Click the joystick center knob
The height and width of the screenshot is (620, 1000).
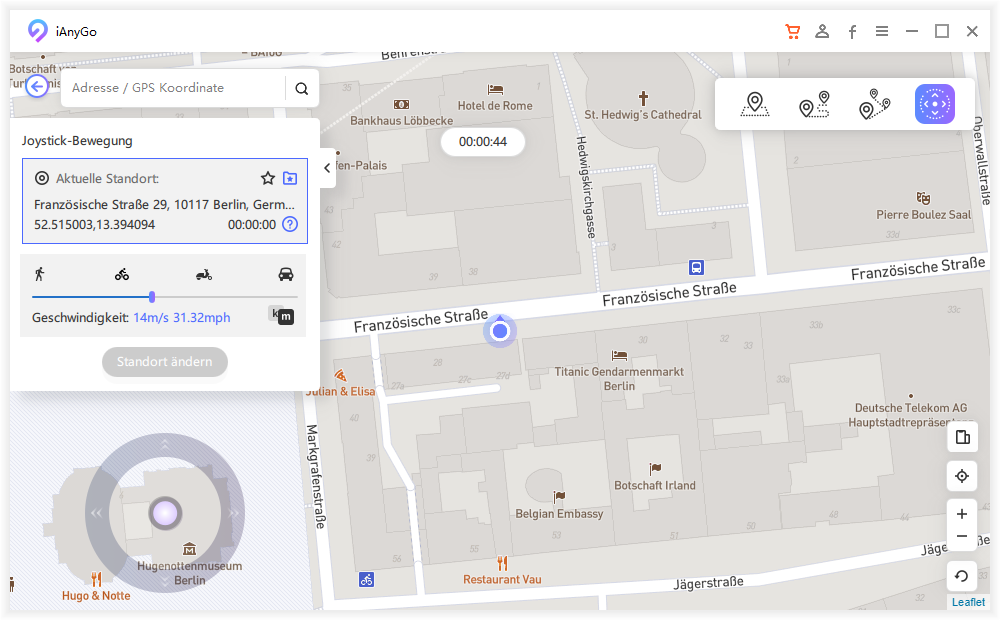click(x=165, y=513)
